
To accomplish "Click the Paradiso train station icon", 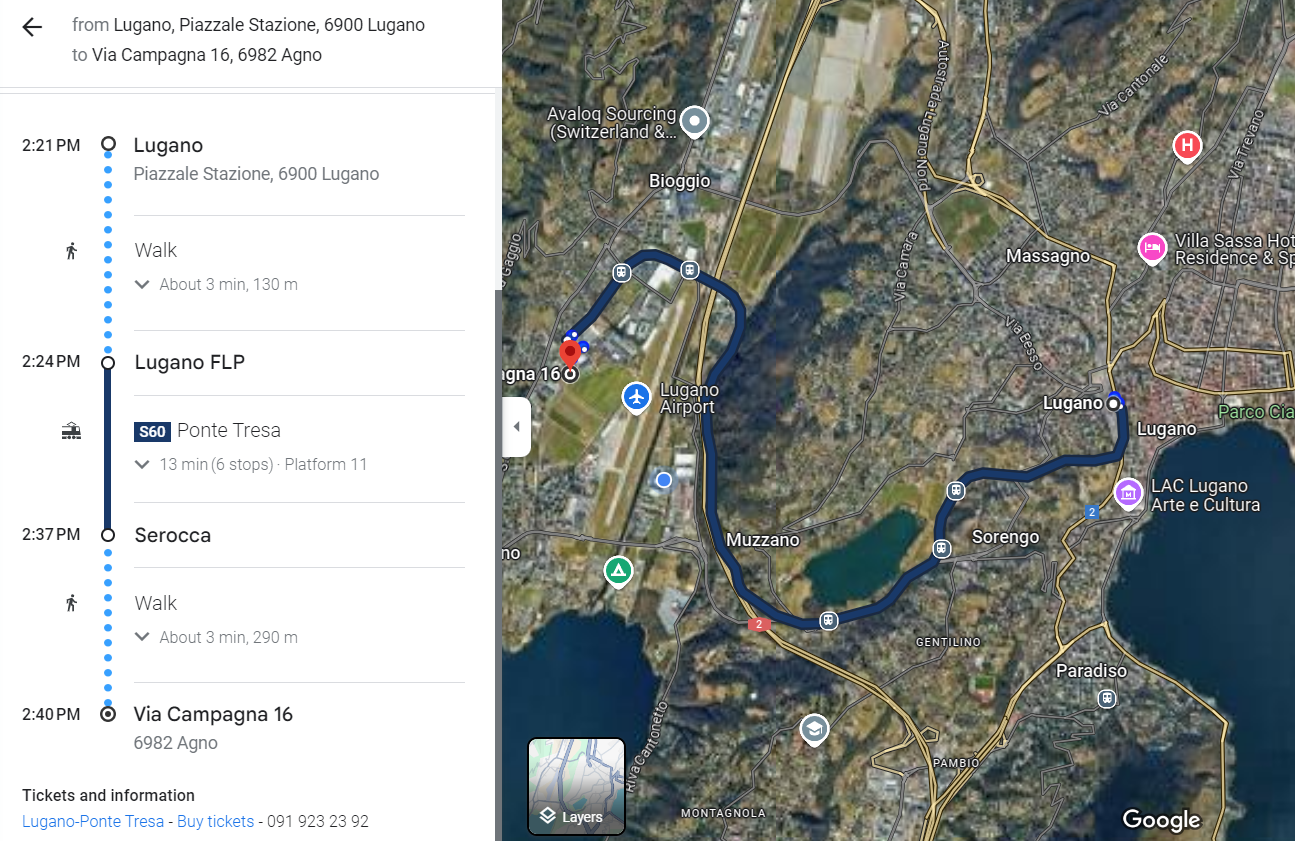I will pos(1106,698).
